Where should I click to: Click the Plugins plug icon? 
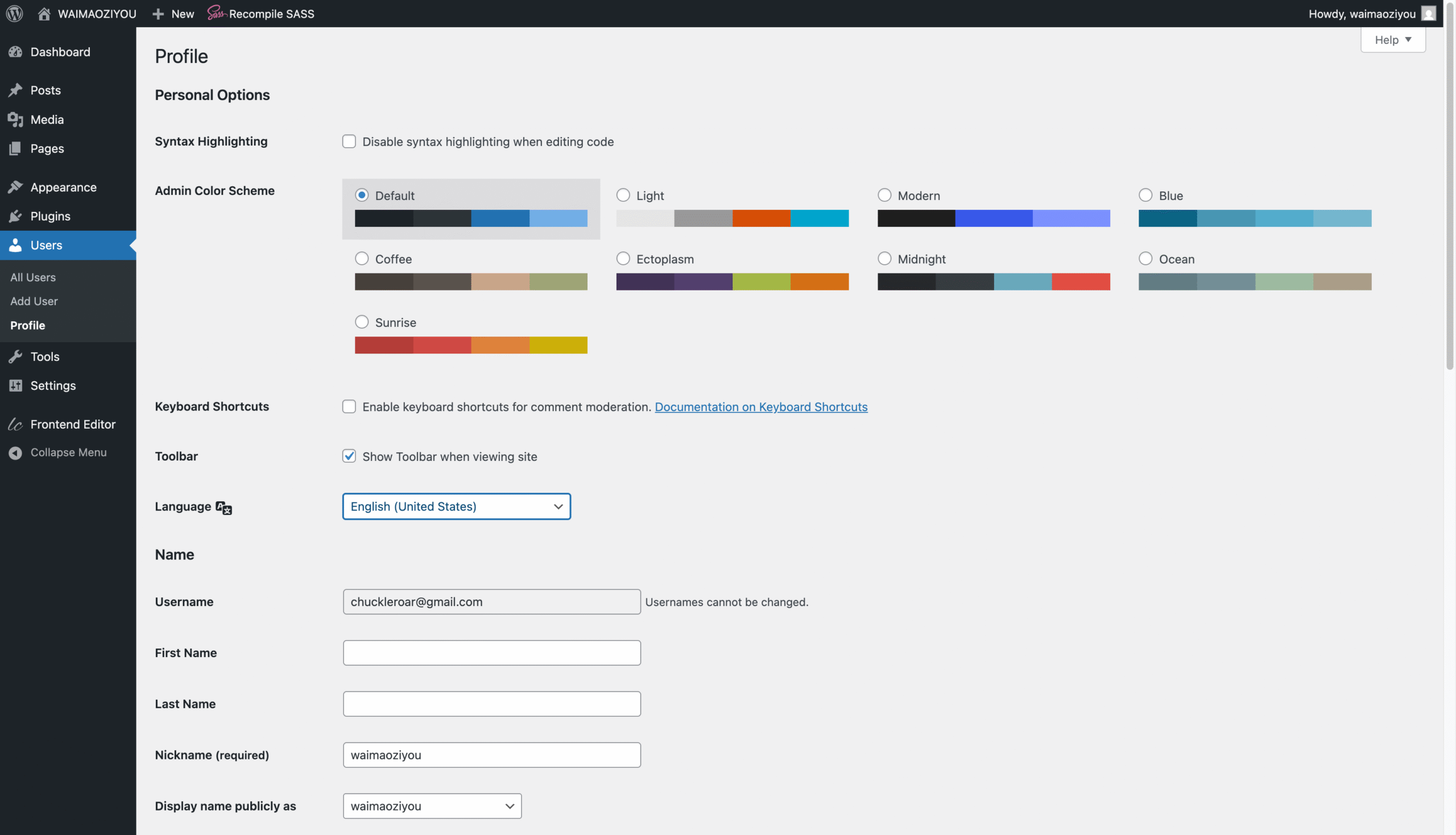pyautogui.click(x=15, y=216)
